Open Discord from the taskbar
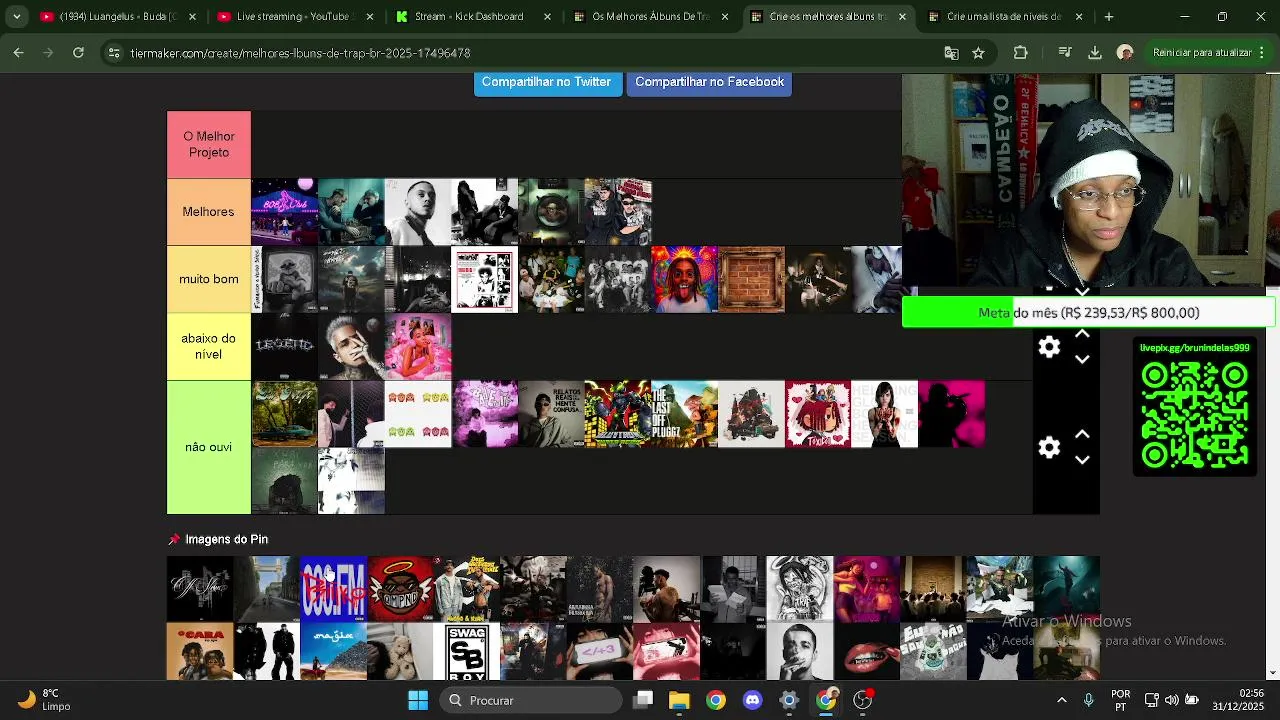The image size is (1280, 720). 752,700
